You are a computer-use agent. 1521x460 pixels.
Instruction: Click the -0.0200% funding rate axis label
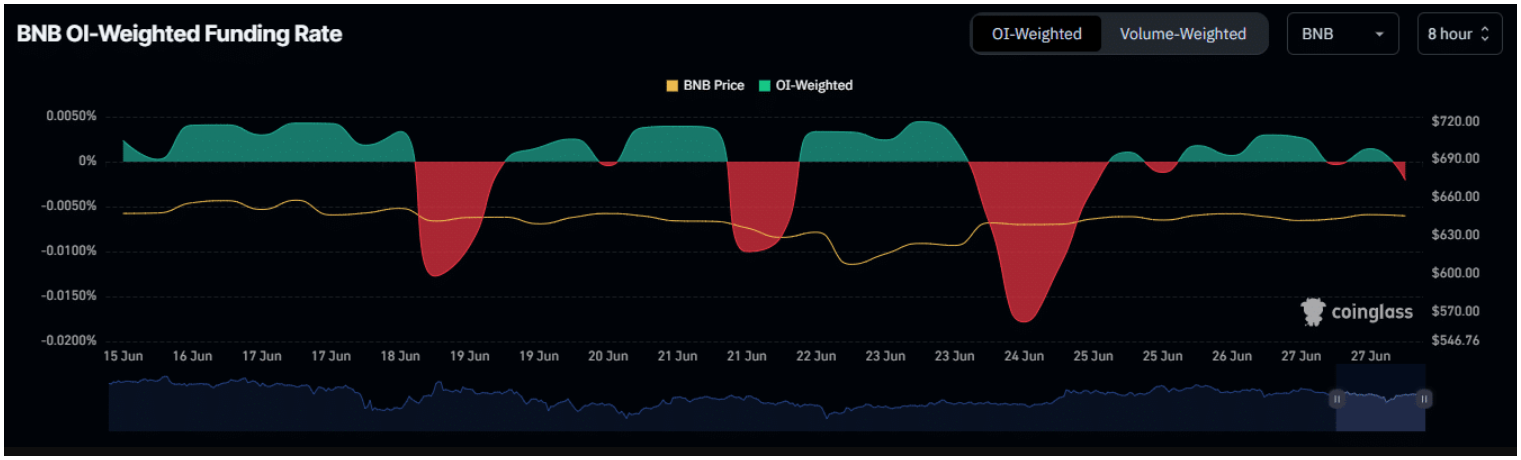[67, 341]
